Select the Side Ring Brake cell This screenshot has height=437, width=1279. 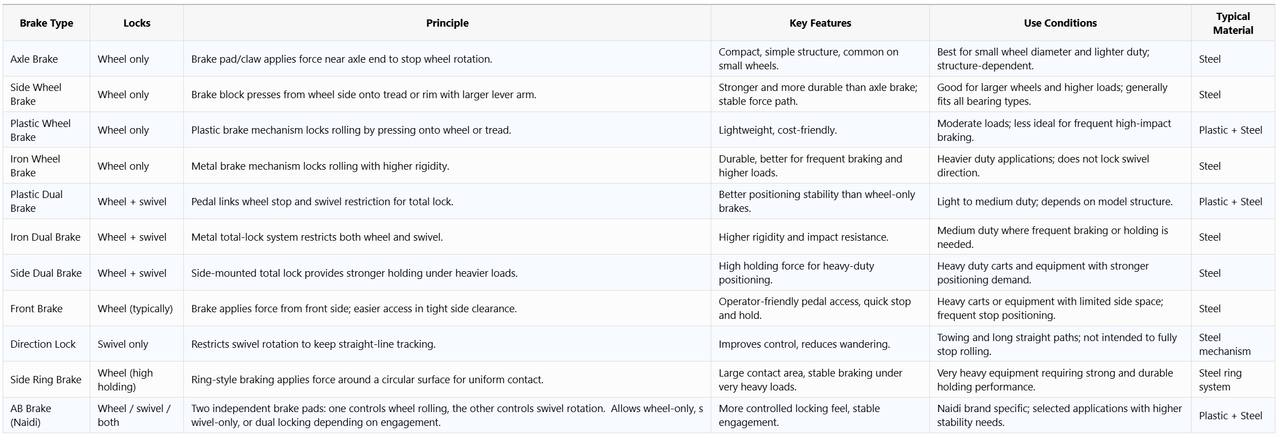coord(46,380)
